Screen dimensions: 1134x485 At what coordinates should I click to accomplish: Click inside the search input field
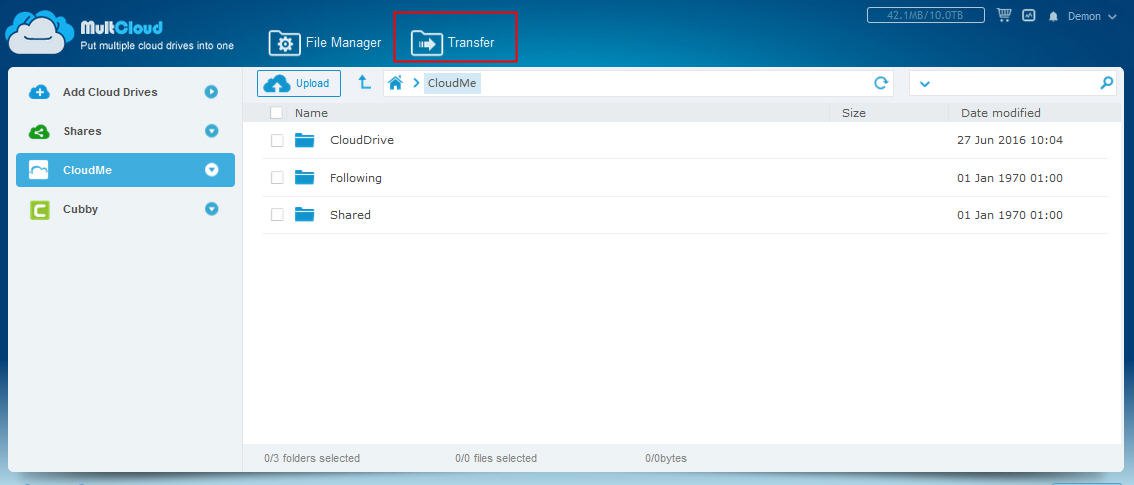(x=1014, y=83)
